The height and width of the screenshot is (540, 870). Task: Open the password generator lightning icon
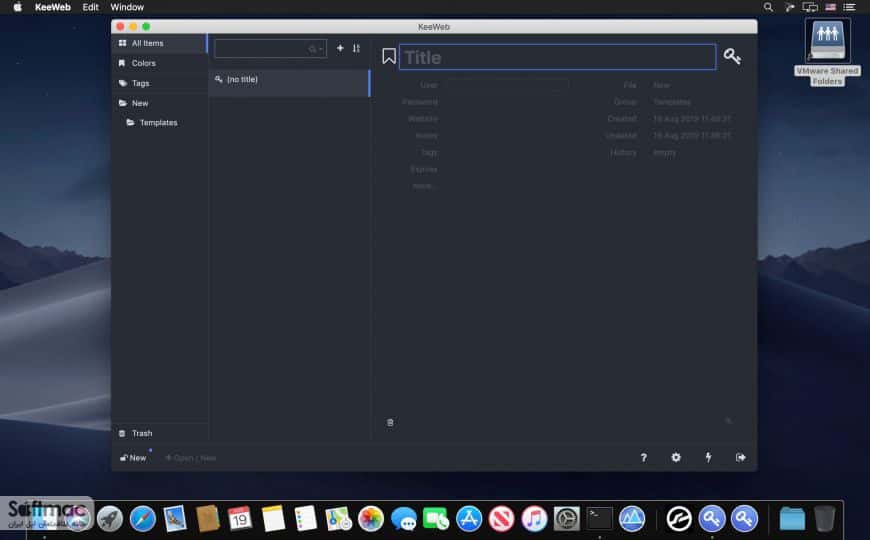(x=709, y=457)
